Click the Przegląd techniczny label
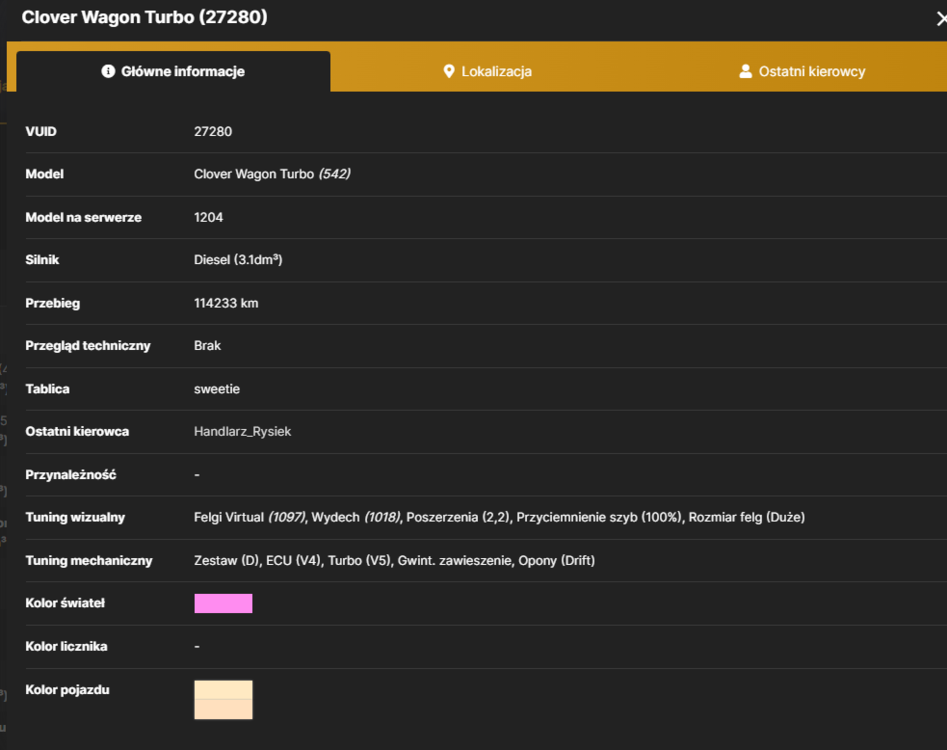Screen dimensions: 947x750 coord(88,345)
